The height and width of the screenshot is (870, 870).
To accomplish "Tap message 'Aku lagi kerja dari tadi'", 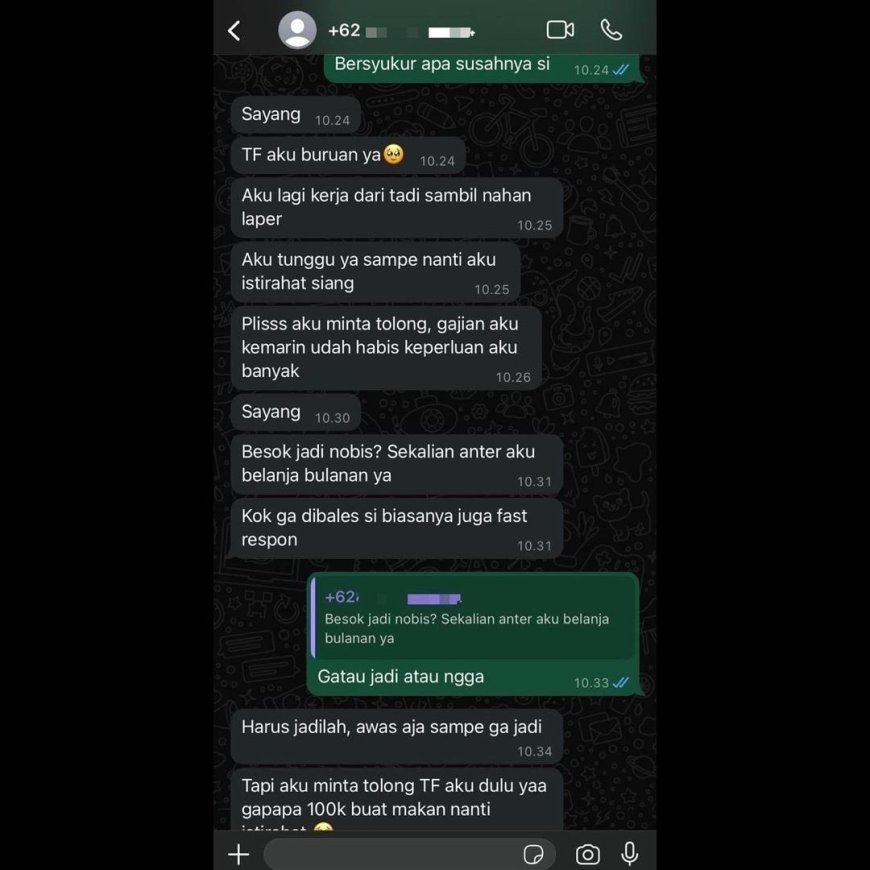I will coord(397,208).
